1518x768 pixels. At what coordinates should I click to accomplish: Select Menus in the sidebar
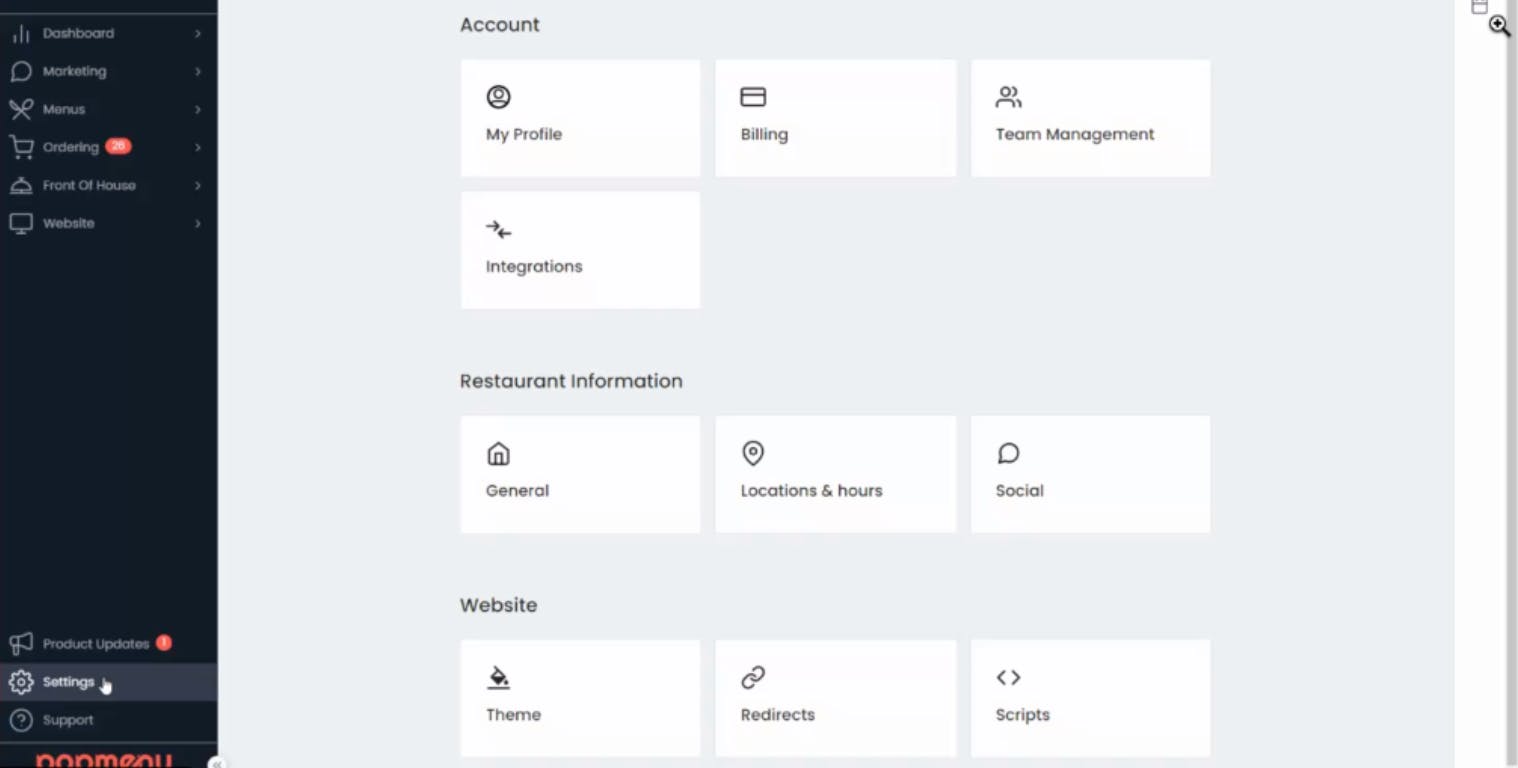[x=64, y=109]
